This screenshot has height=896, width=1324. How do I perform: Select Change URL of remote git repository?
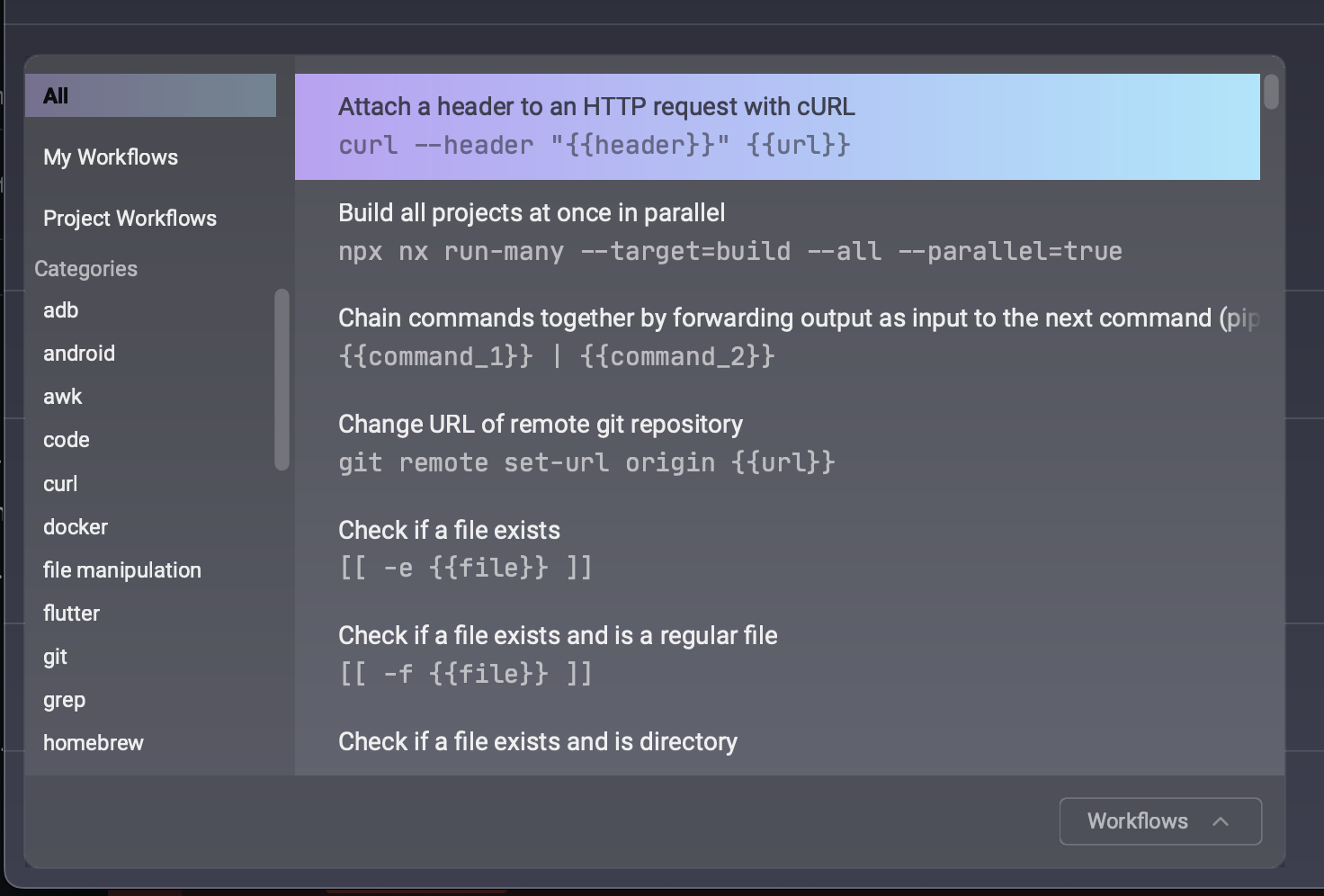[776, 444]
